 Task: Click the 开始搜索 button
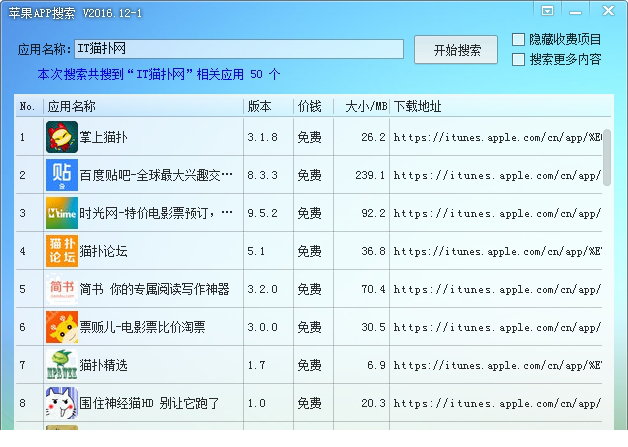456,50
